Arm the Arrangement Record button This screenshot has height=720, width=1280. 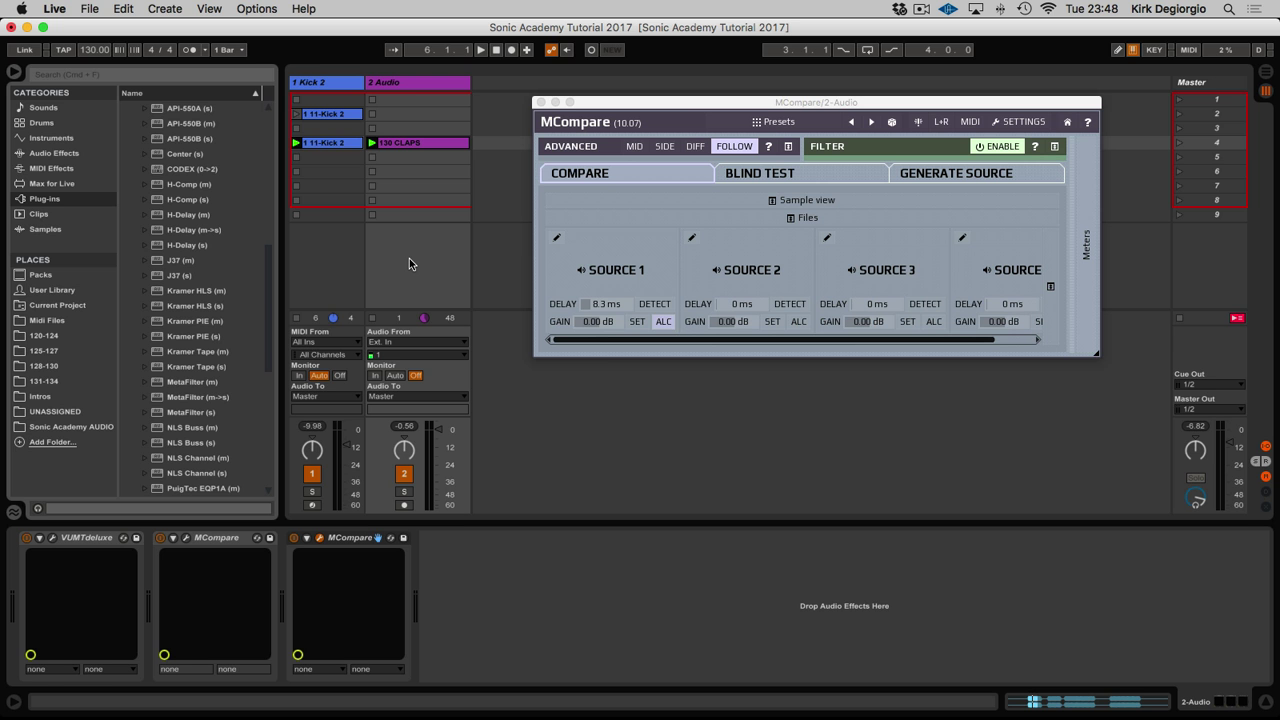coord(511,50)
